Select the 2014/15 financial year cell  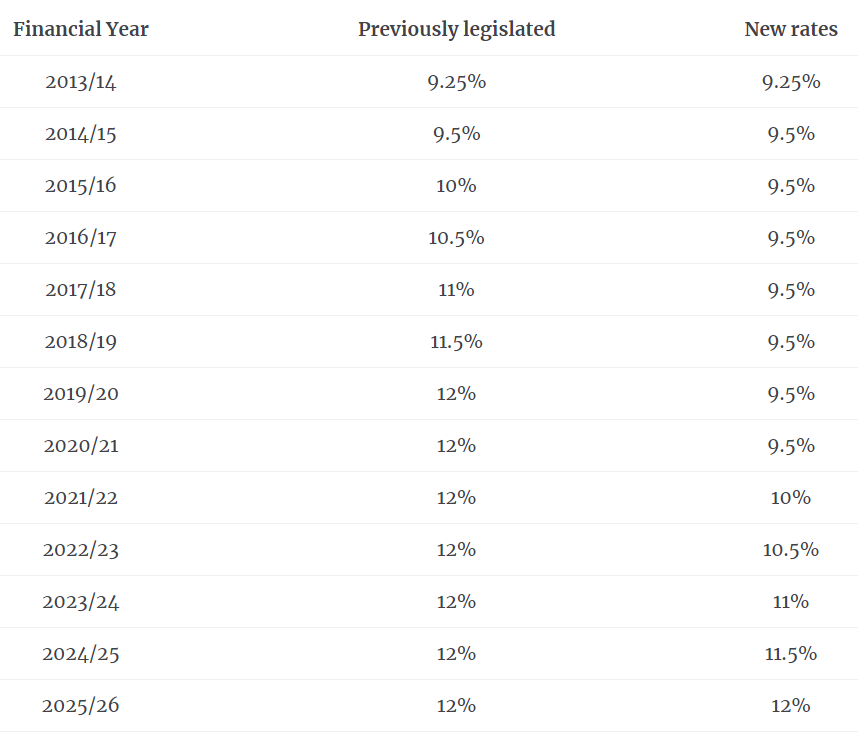pos(81,134)
